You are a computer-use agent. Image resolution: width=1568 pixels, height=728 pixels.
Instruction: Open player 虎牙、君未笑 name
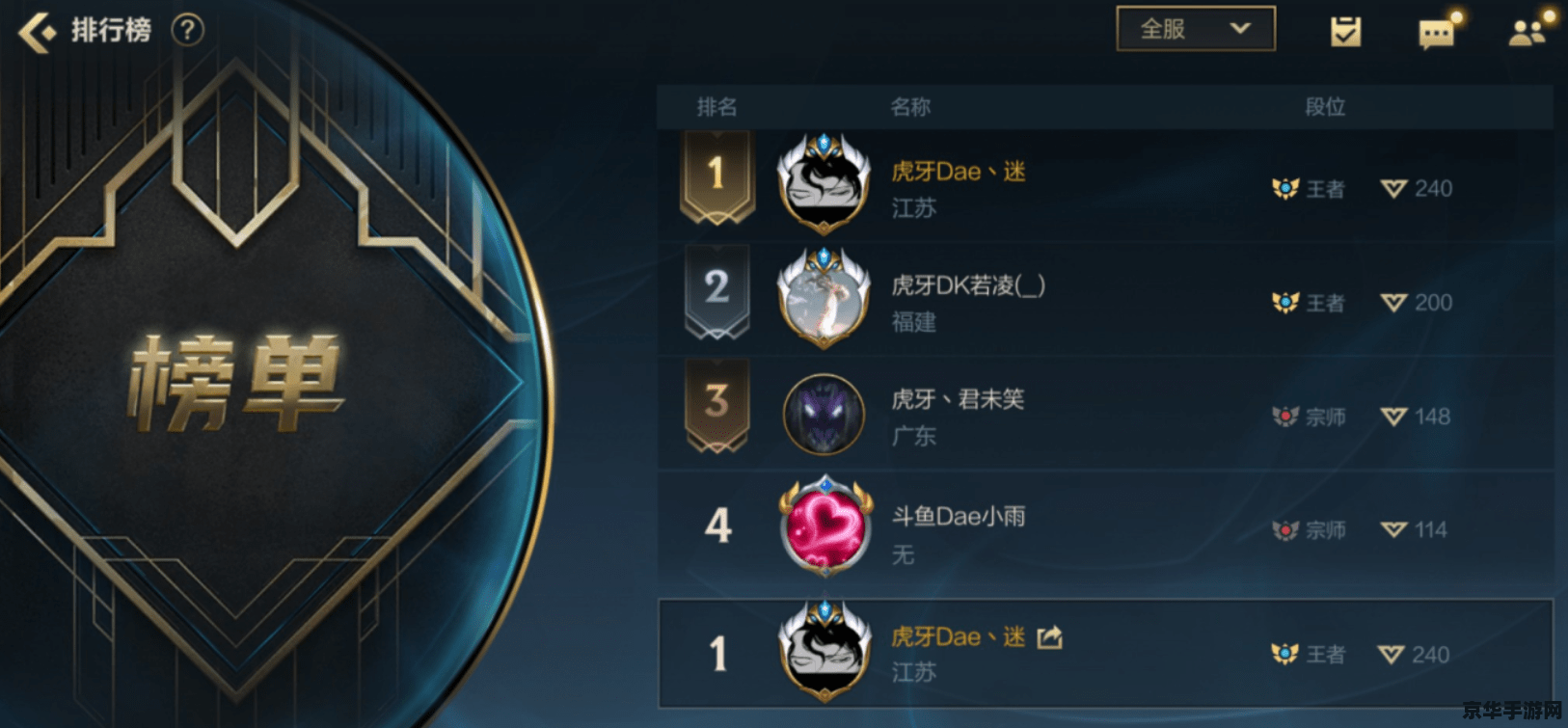(x=958, y=399)
